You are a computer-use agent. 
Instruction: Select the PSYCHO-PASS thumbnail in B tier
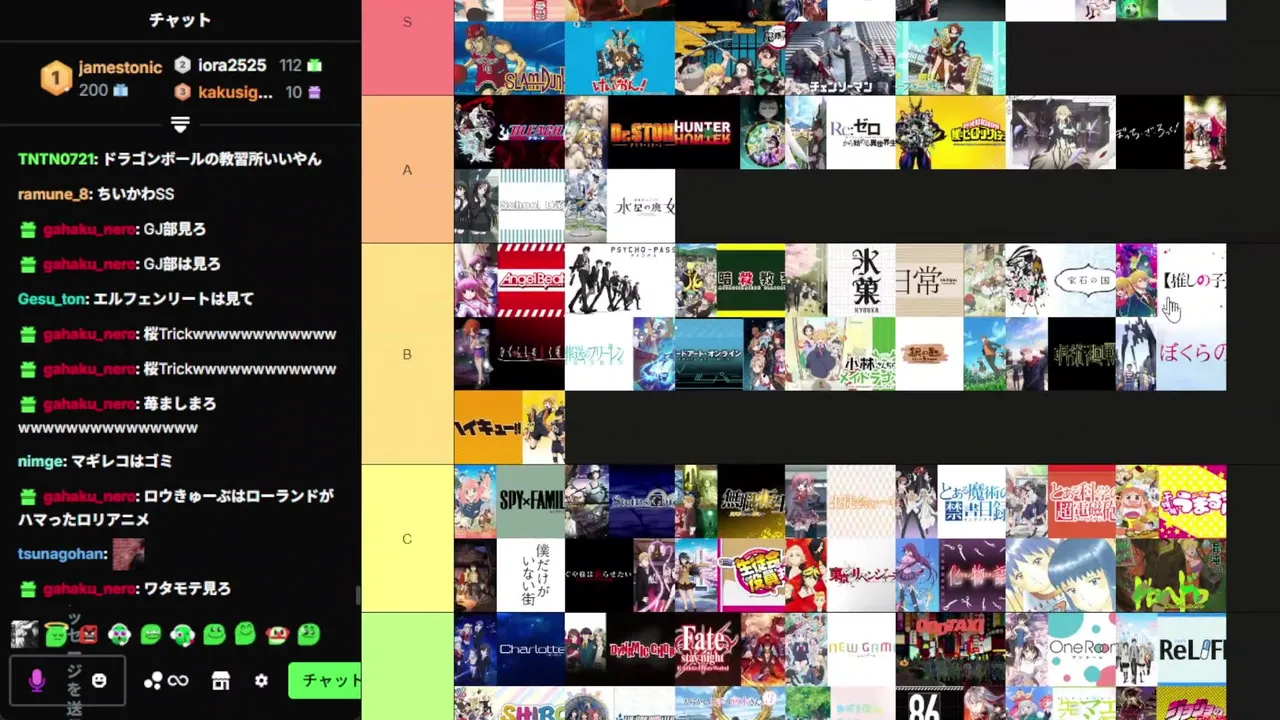point(620,280)
